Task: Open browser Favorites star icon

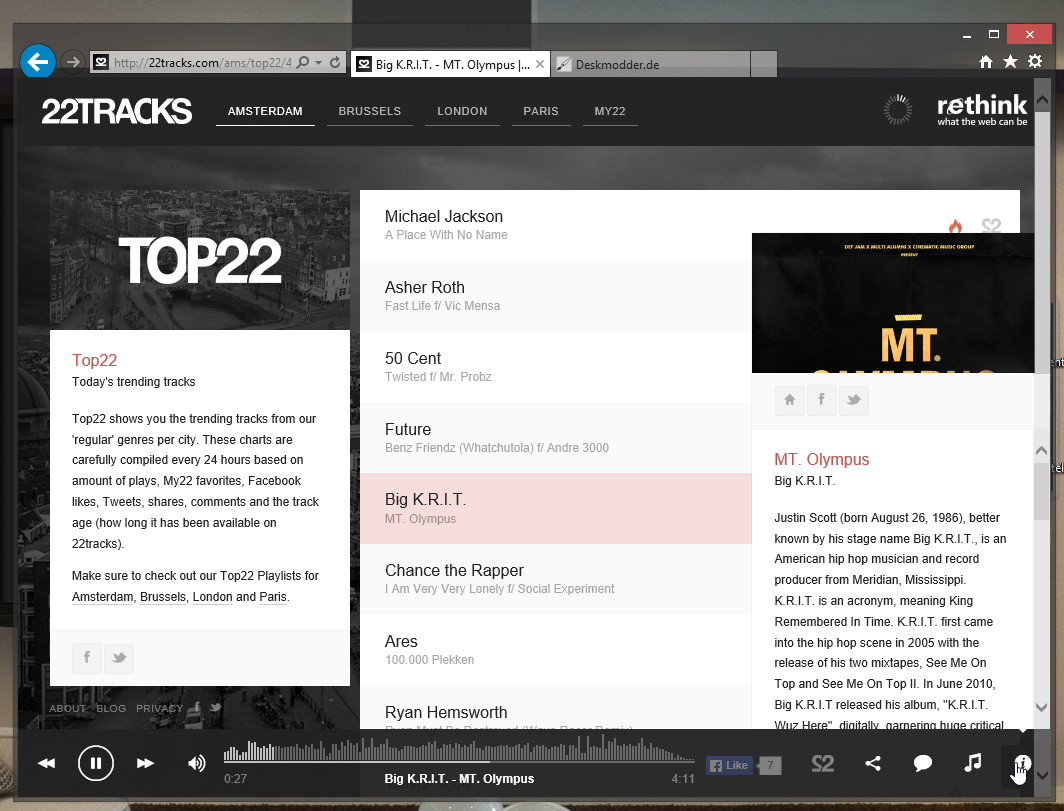Action: point(1010,62)
